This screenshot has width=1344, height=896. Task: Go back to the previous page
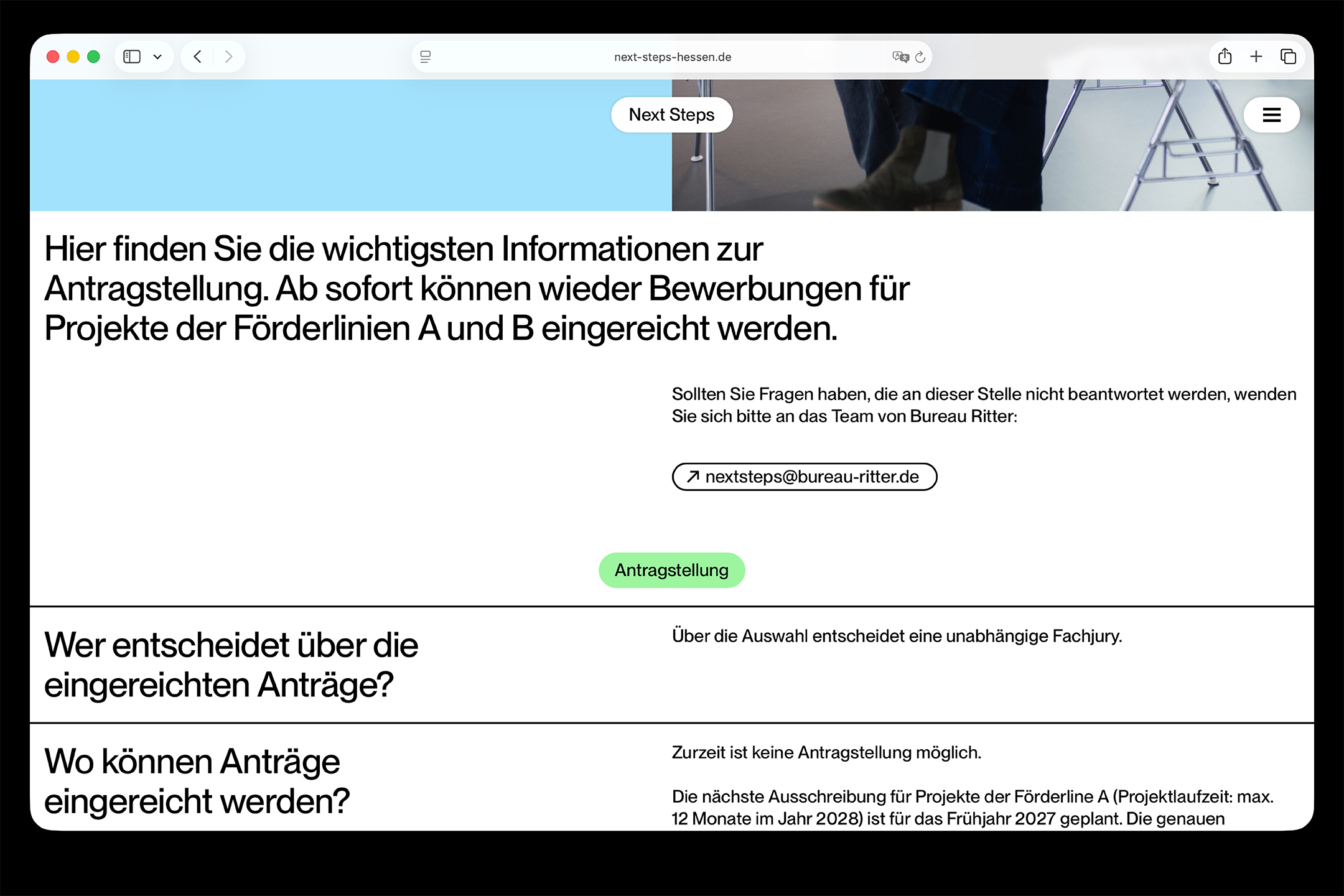pos(198,57)
